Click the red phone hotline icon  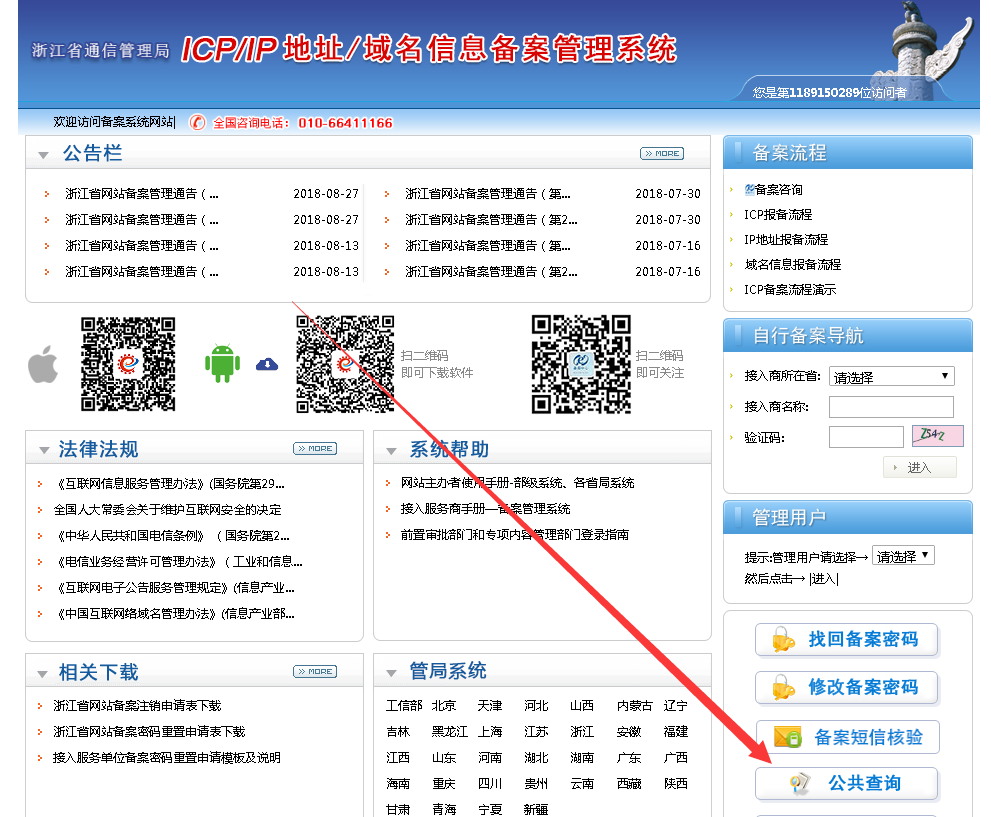pyautogui.click(x=198, y=123)
